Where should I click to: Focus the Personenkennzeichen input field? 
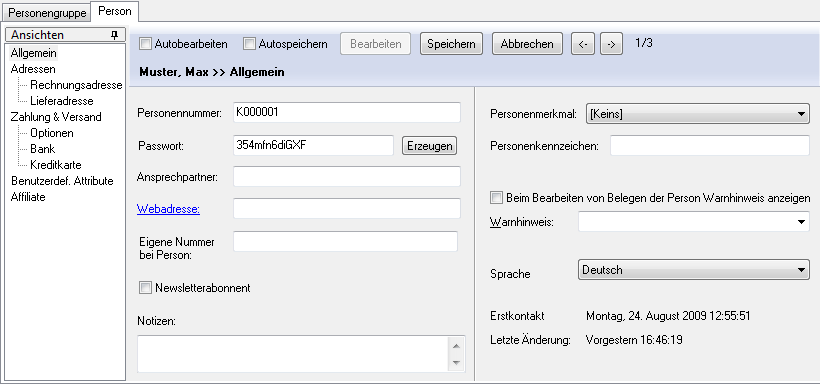(x=710, y=145)
